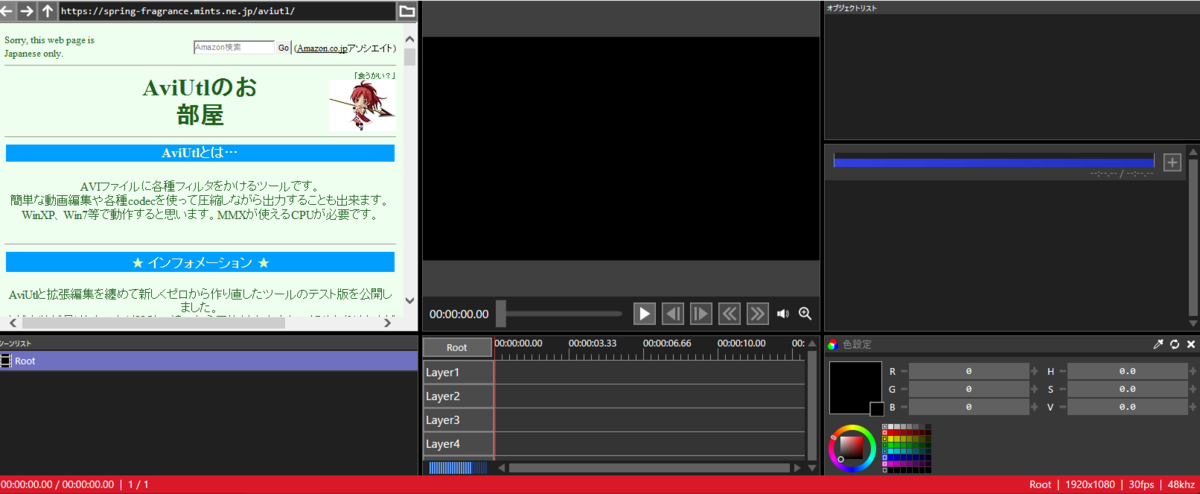
Task: Step forward one frame
Action: pyautogui.click(x=702, y=313)
